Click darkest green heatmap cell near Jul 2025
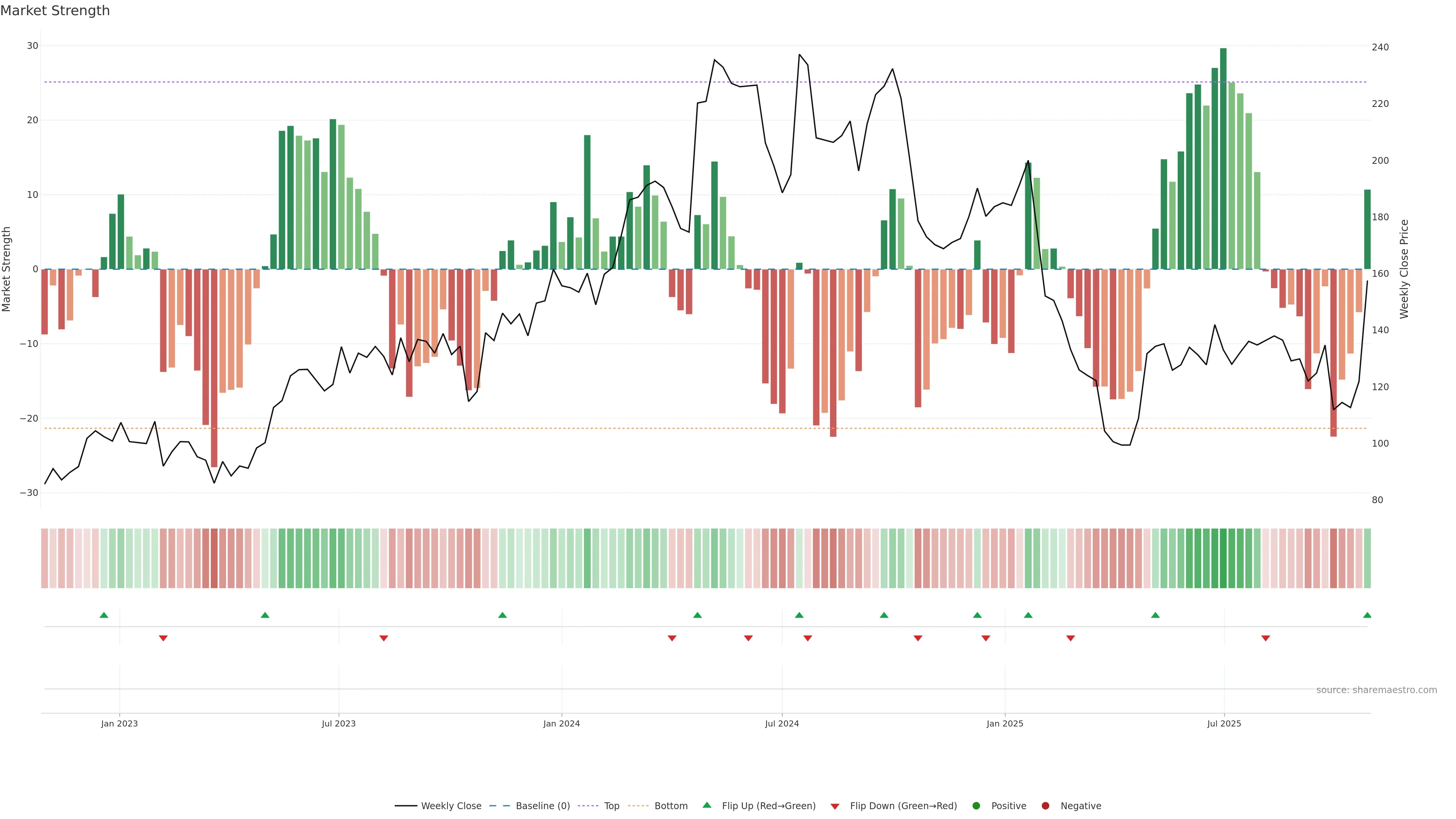The image size is (1456, 819). (1223, 558)
